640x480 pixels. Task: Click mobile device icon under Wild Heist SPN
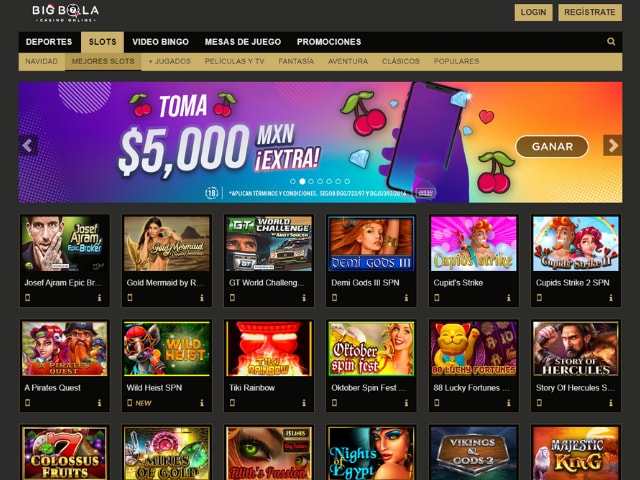(x=130, y=403)
